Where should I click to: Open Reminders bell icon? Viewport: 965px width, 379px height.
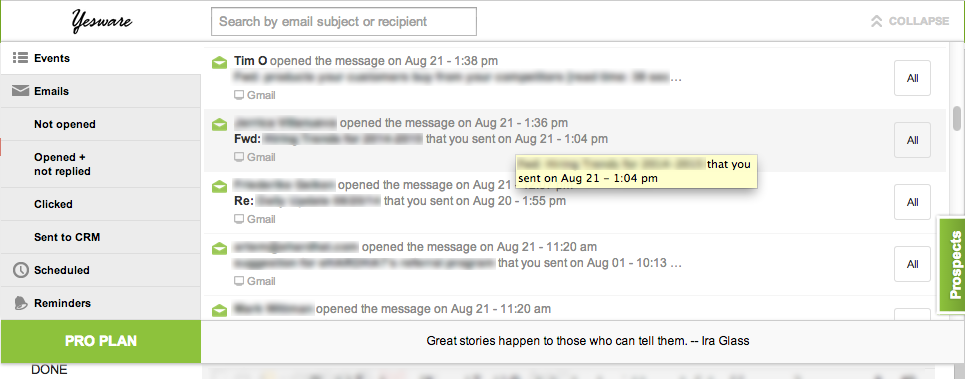21,303
